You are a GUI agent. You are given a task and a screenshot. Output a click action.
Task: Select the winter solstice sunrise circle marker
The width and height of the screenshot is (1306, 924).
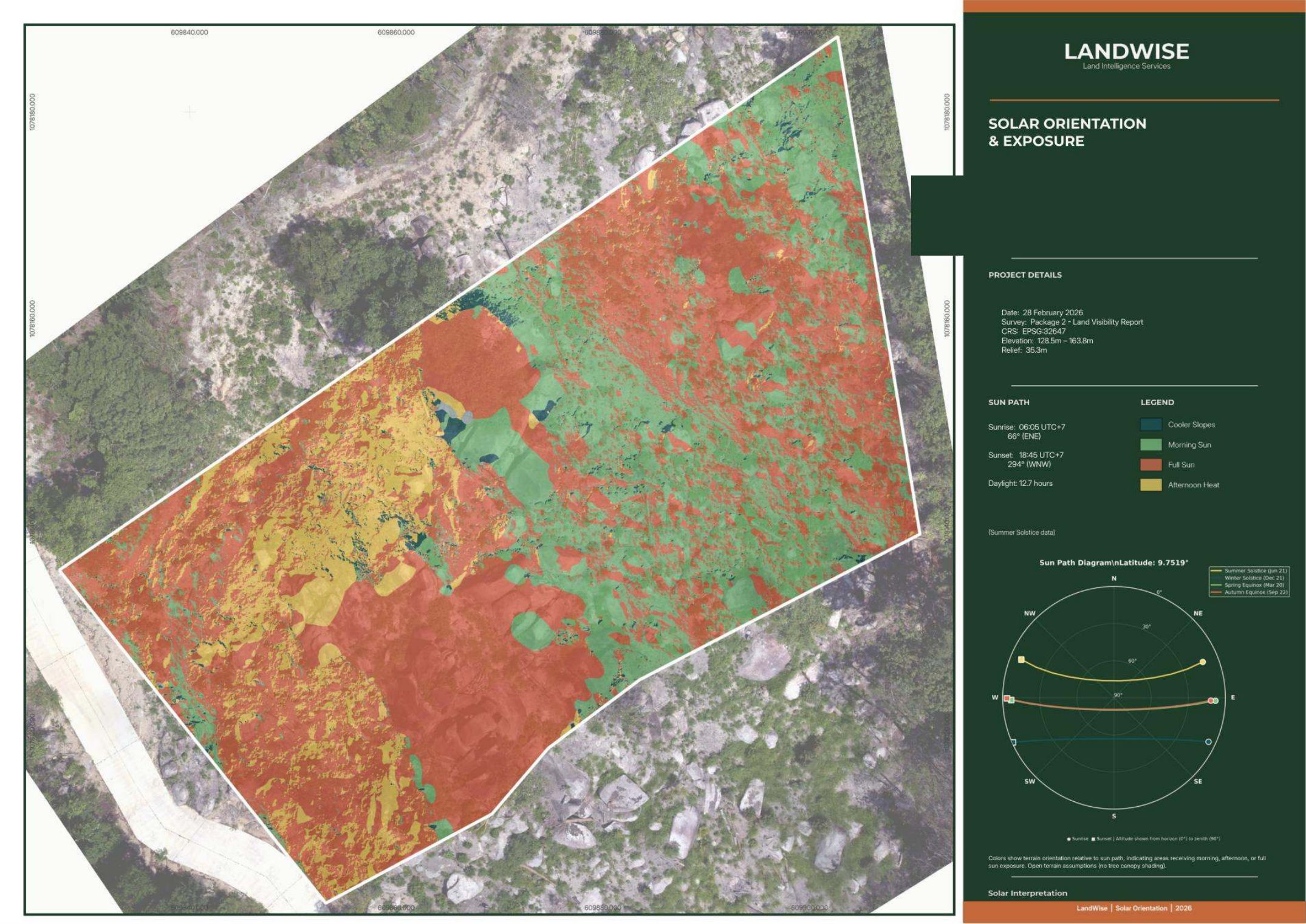click(x=1208, y=742)
